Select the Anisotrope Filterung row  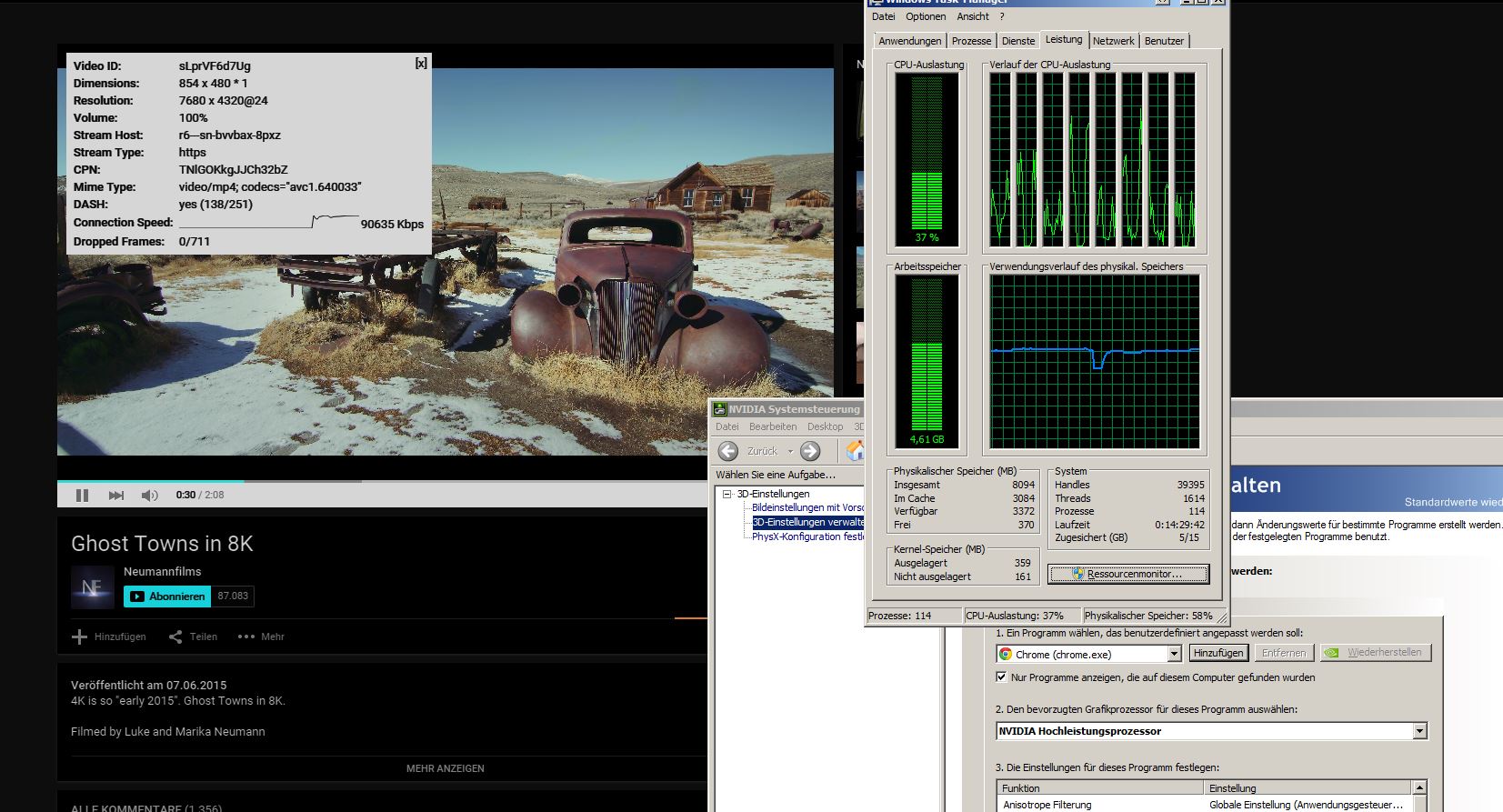tap(1204, 805)
